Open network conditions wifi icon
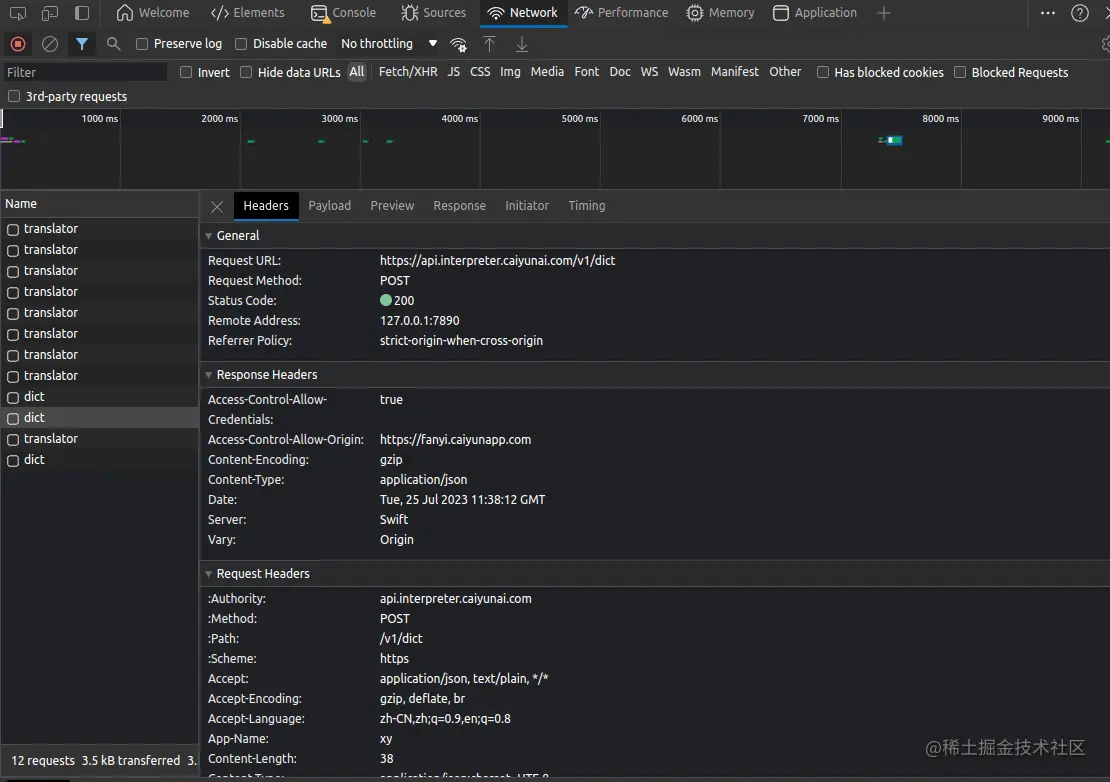Viewport: 1110px width, 782px height. [459, 45]
